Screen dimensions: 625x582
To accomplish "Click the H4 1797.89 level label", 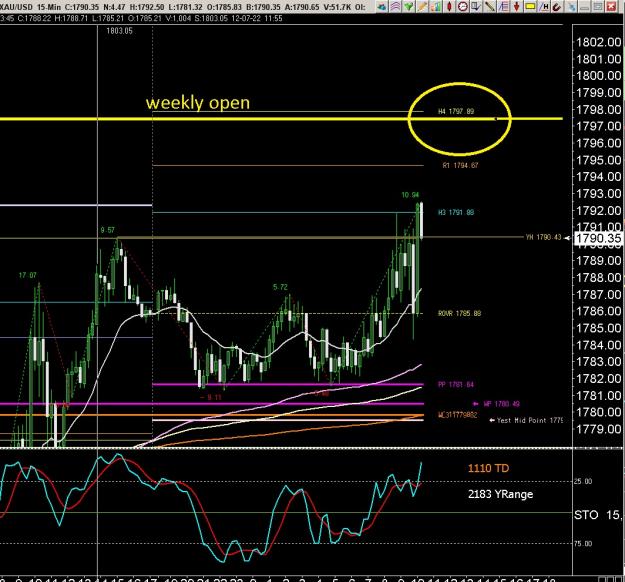I will click(x=456, y=111).
